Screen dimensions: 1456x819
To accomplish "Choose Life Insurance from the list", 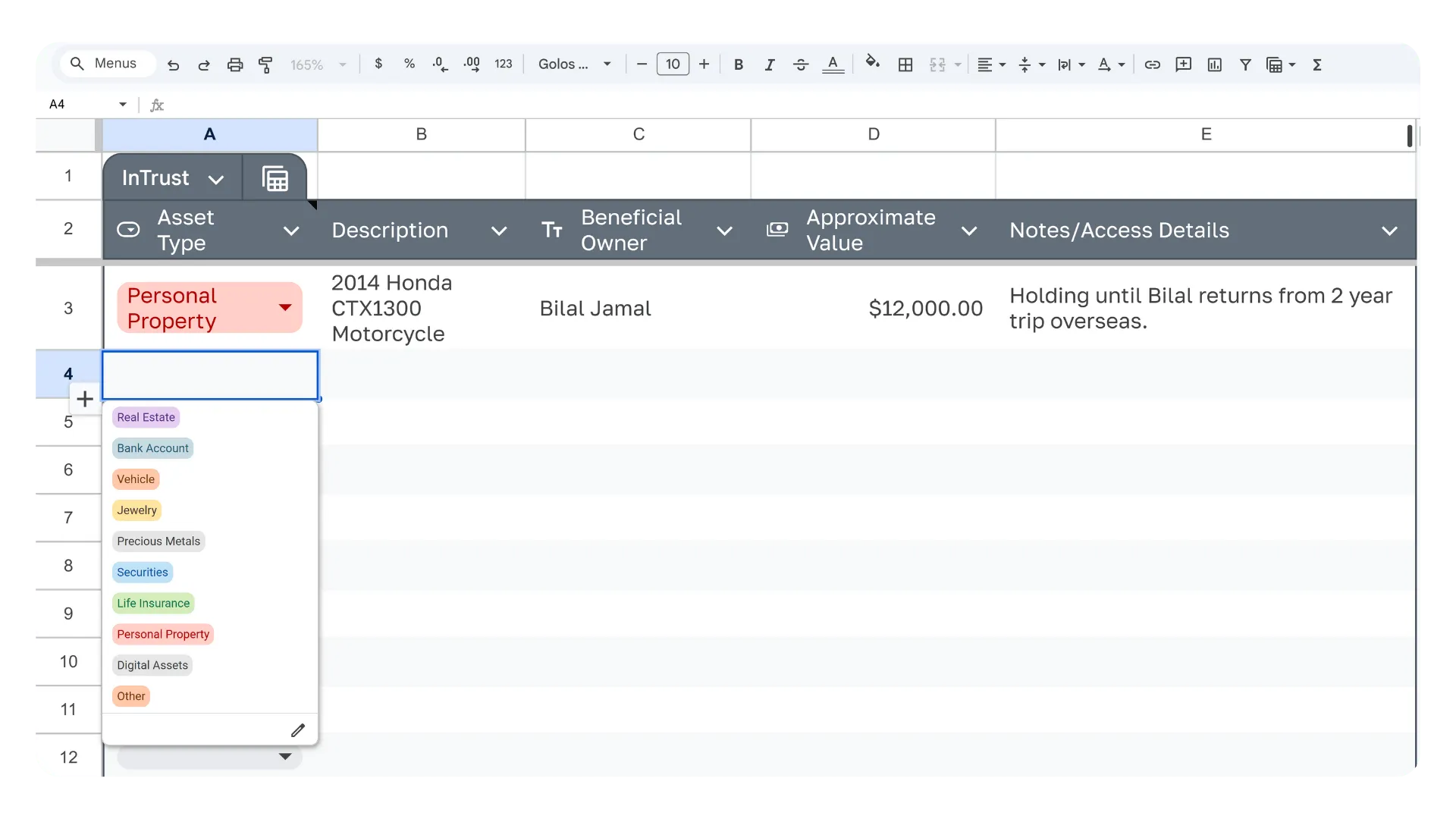I will [153, 604].
